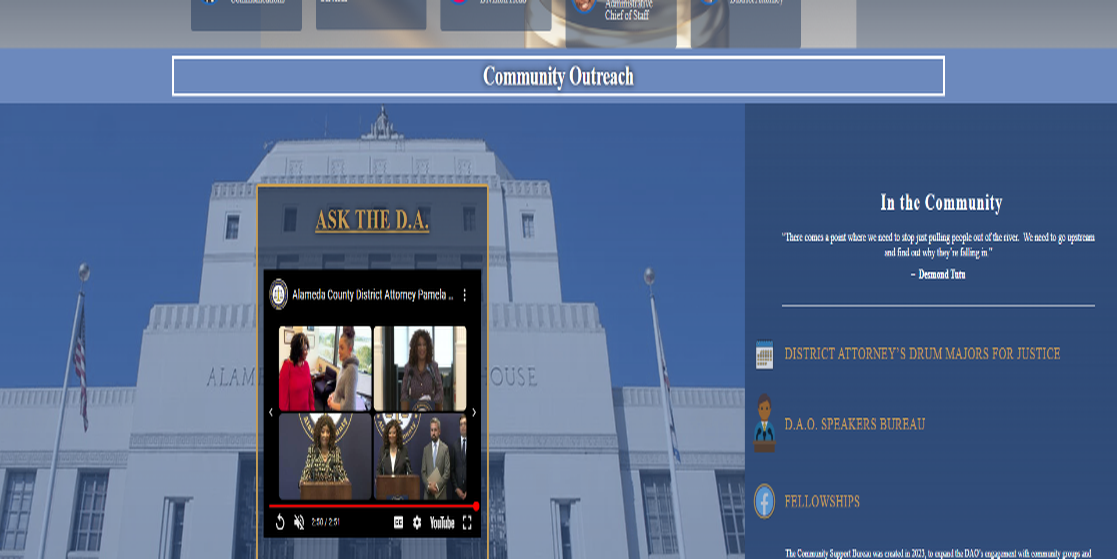Play the suggested video of woman in patterned top
Screen dimensions: 1119x559
(x=325, y=456)
